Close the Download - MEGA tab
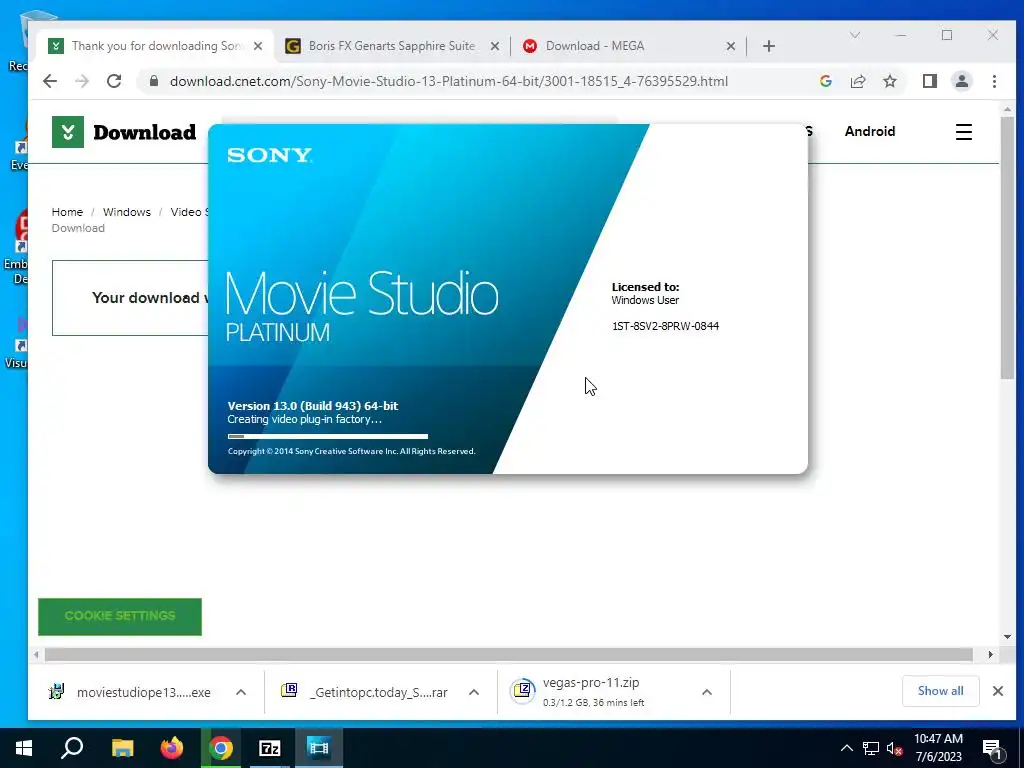Image resolution: width=1024 pixels, height=768 pixels. 731,46
